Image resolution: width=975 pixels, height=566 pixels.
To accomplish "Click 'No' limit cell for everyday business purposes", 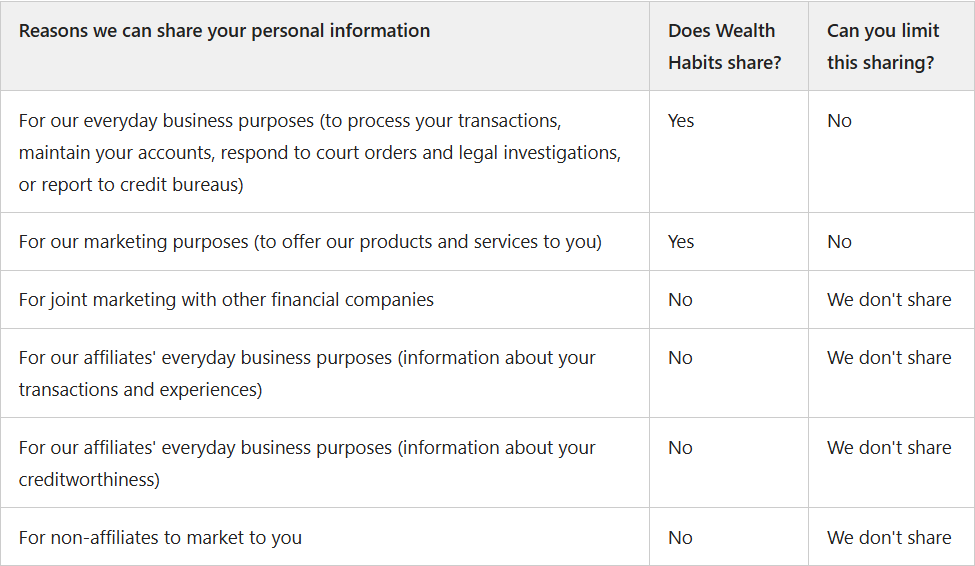I will click(x=839, y=121).
